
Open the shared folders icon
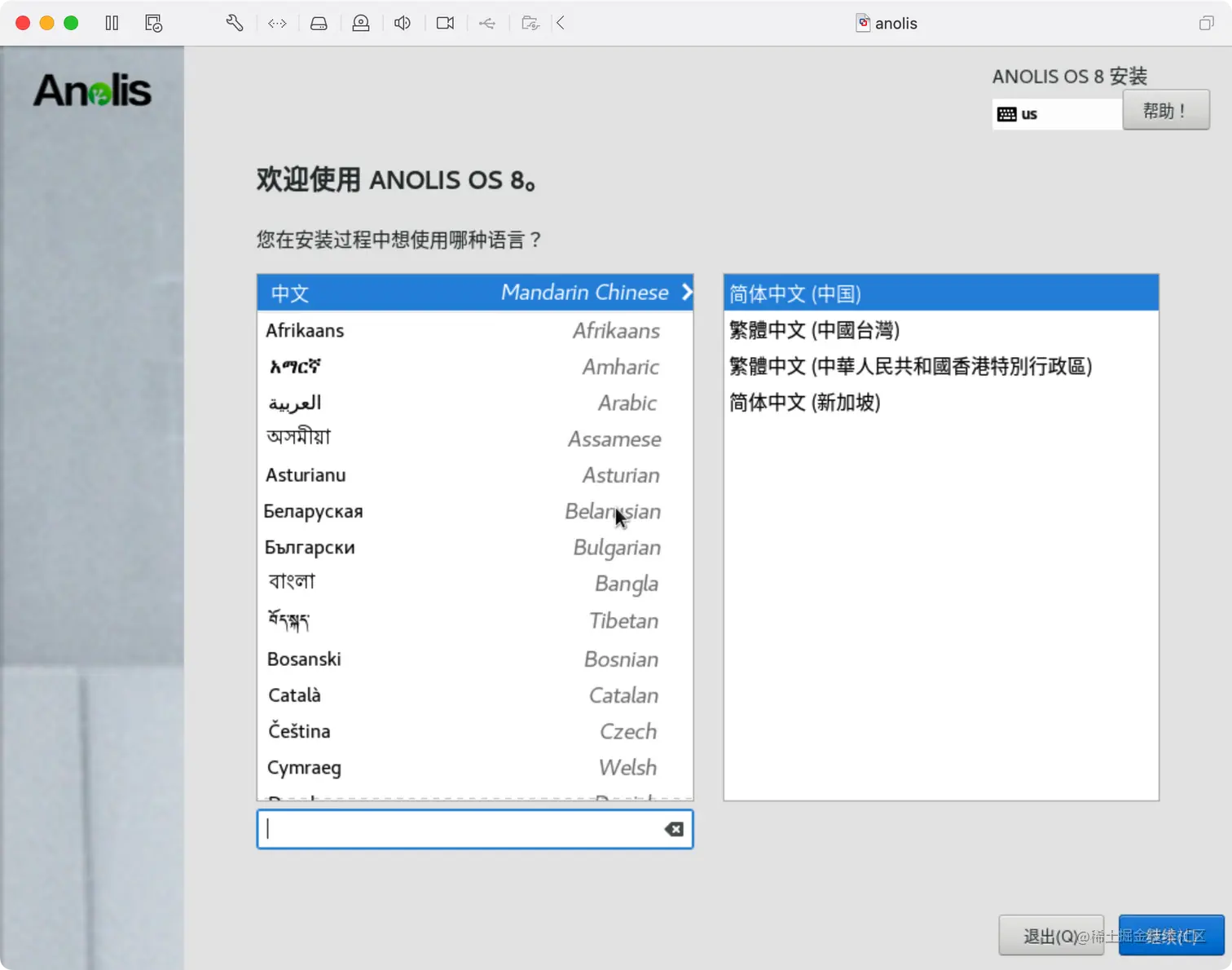tap(530, 23)
